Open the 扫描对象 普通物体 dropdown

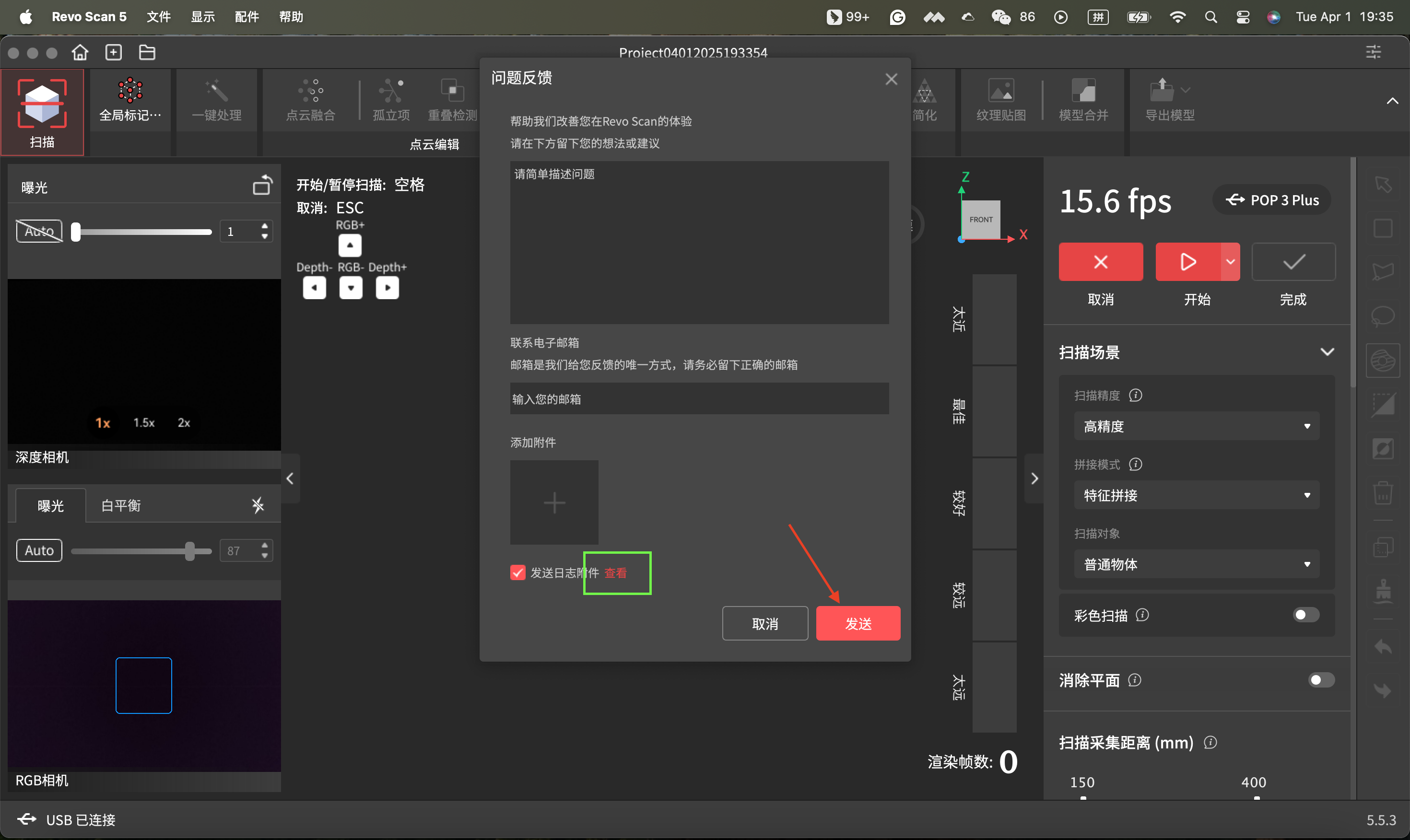tap(1196, 564)
